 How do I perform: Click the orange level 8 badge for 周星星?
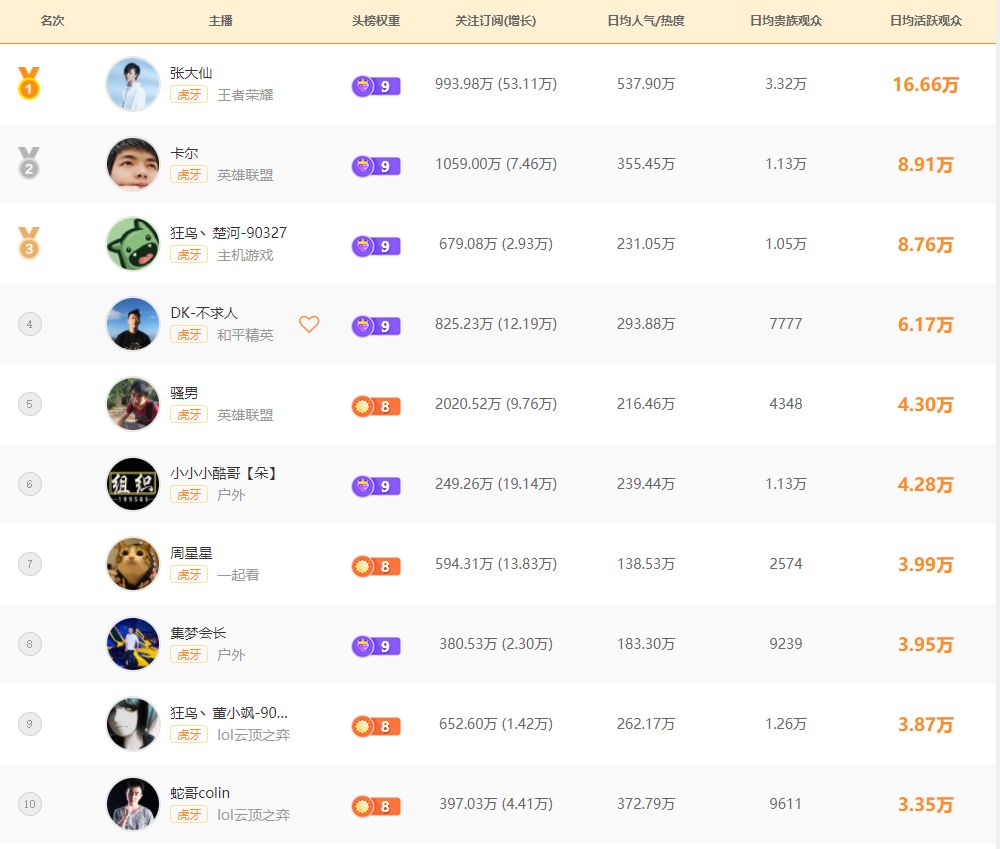[x=376, y=566]
